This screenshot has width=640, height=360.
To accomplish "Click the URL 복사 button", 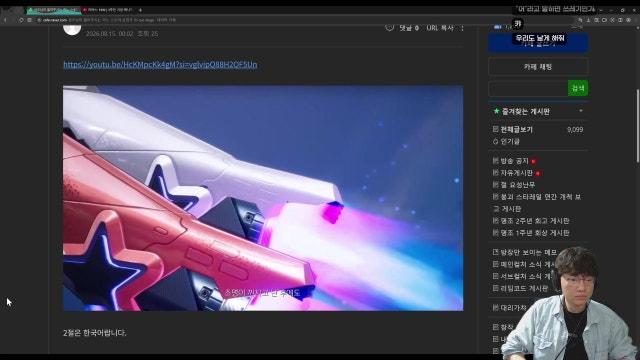I will click(440, 28).
